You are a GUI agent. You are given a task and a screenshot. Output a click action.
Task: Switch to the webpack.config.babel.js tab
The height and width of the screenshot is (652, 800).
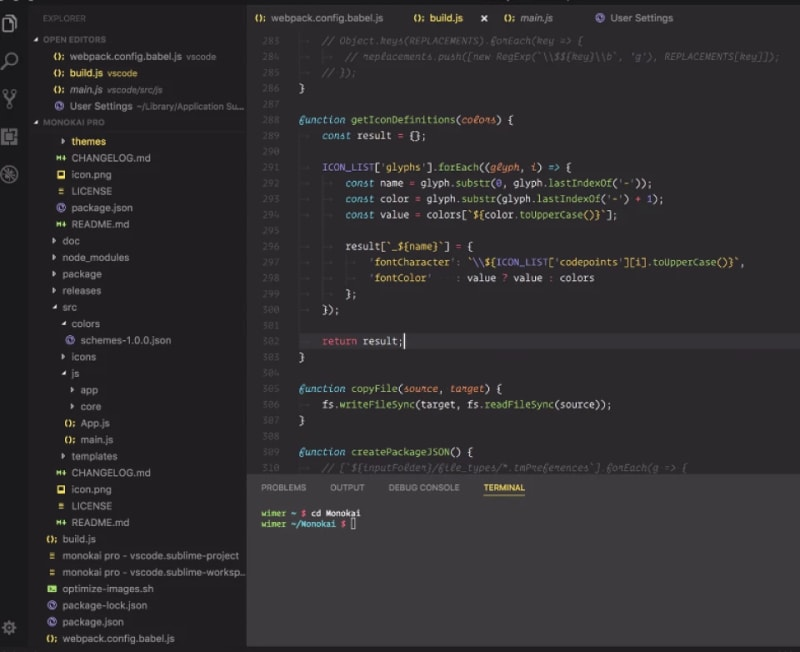coord(326,18)
